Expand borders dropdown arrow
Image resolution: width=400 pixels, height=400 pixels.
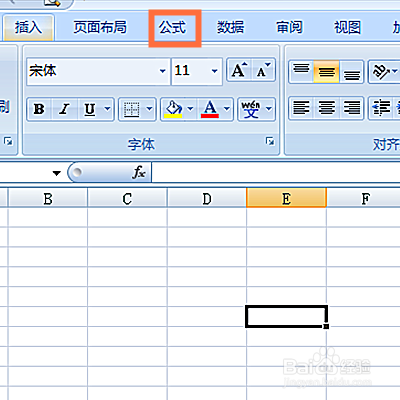(149, 109)
